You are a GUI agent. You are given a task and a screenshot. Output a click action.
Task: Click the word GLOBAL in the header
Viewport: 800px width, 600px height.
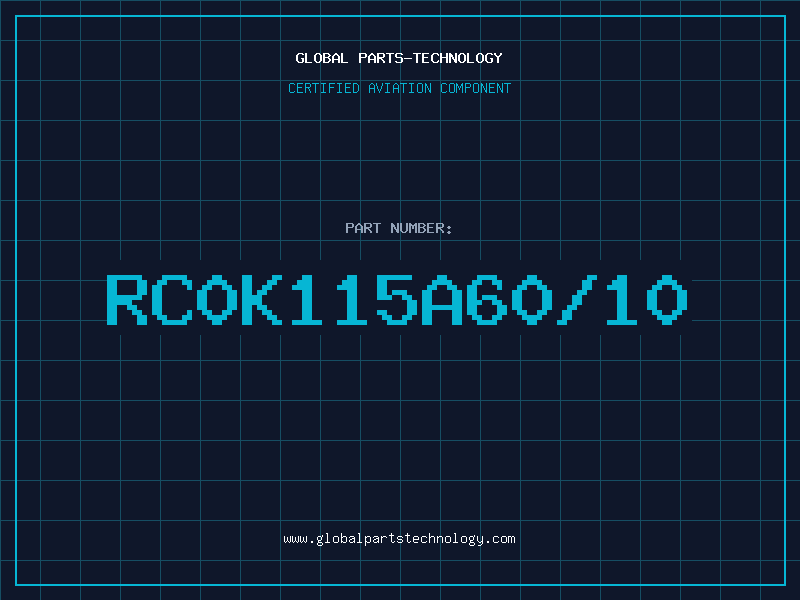coord(321,58)
